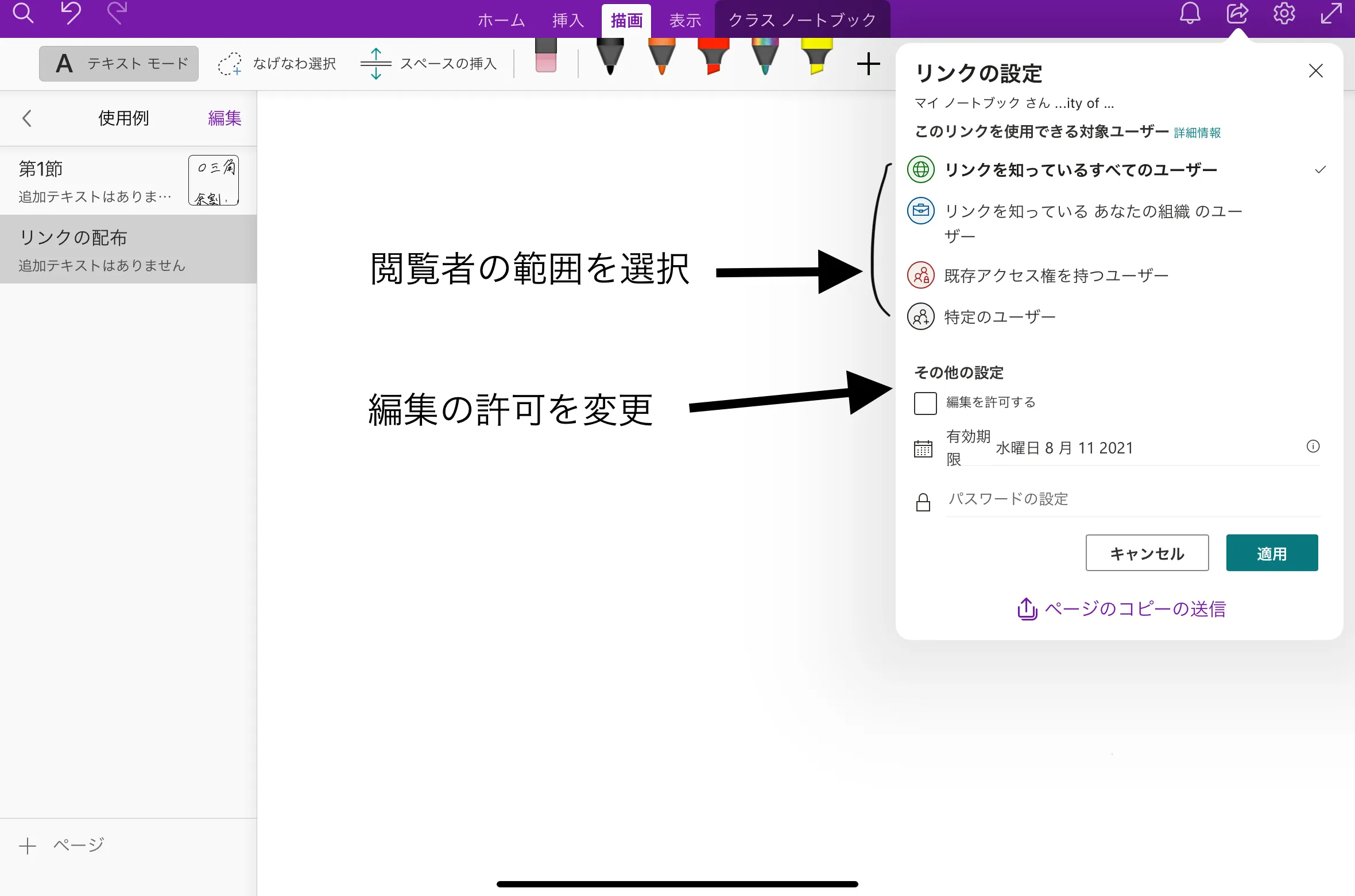
Task: Check the 編集を許可する checkbox
Action: click(925, 403)
